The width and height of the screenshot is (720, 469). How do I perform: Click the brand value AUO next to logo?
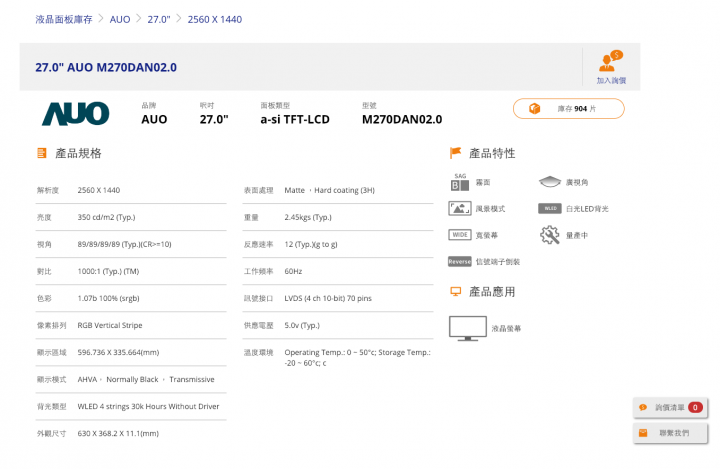[154, 119]
